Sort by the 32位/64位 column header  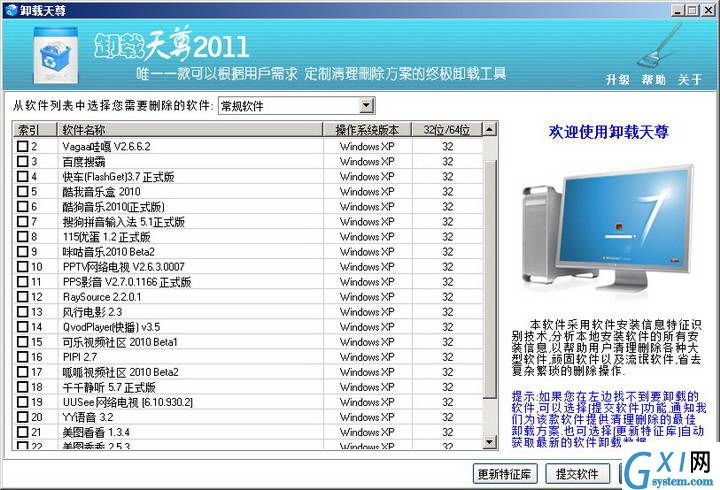(x=447, y=130)
